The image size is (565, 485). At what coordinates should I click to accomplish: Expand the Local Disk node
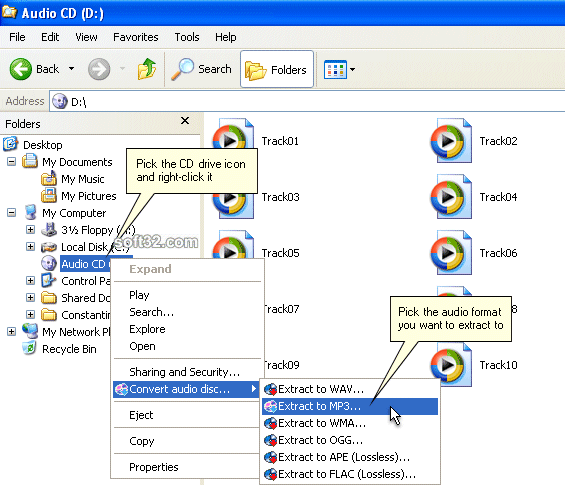coord(31,246)
